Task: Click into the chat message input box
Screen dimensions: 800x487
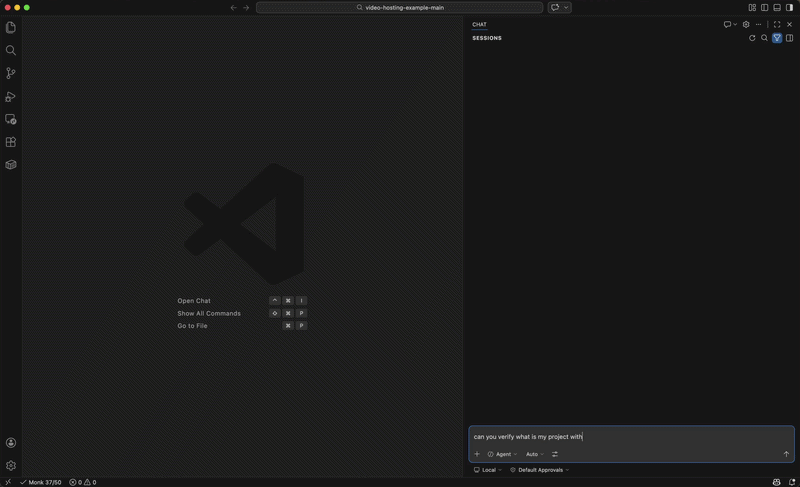Action: [631, 437]
